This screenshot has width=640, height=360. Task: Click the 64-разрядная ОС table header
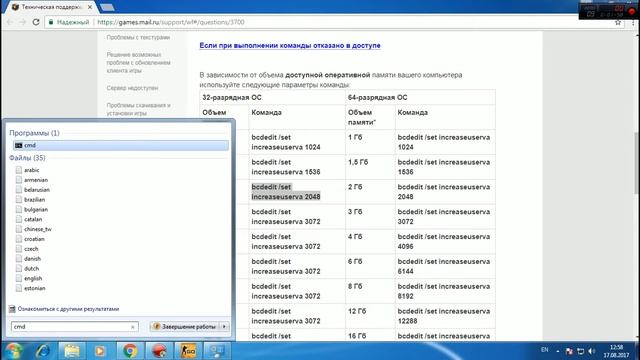coord(378,98)
